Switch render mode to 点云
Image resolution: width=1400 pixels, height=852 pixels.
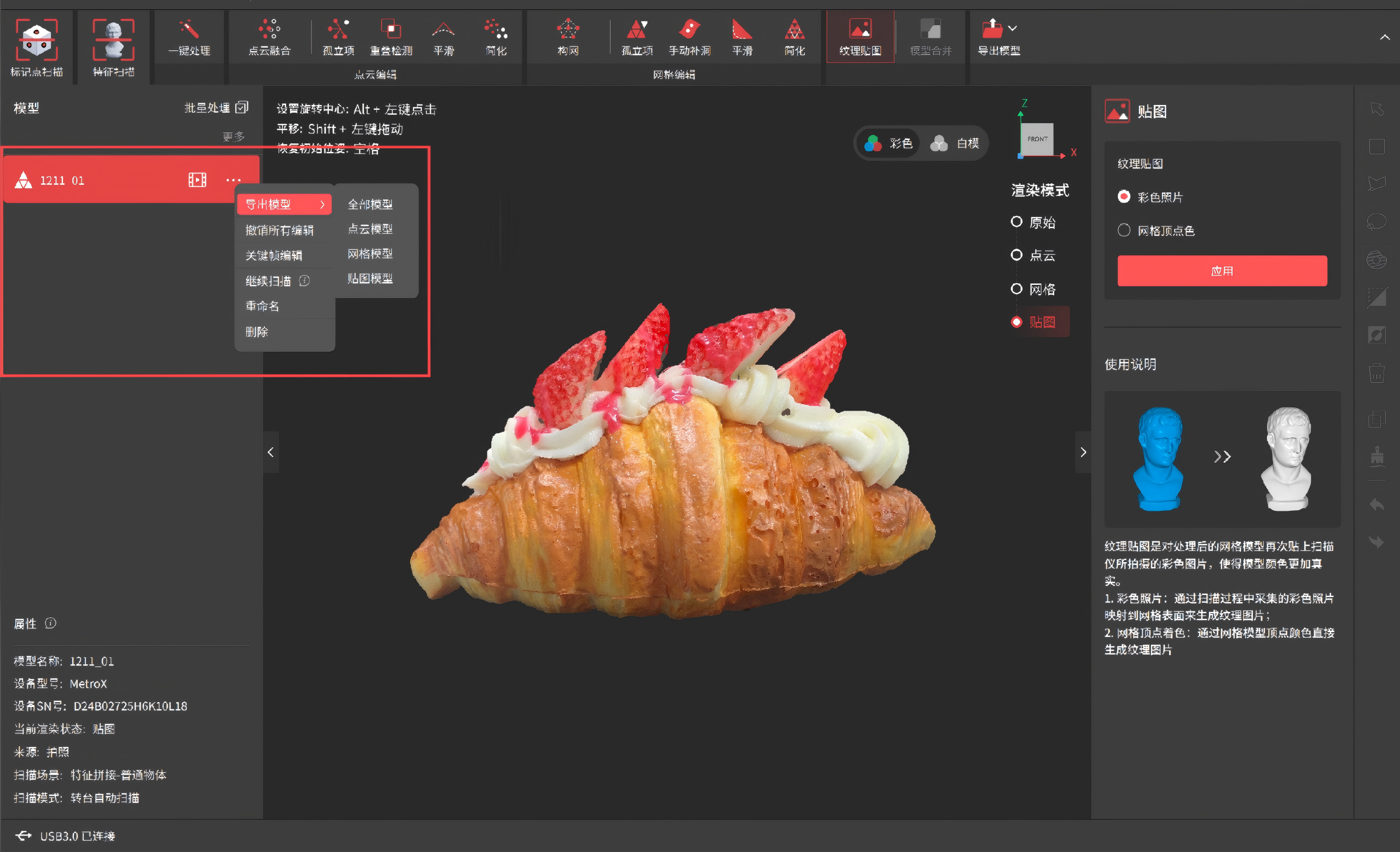(x=1016, y=255)
